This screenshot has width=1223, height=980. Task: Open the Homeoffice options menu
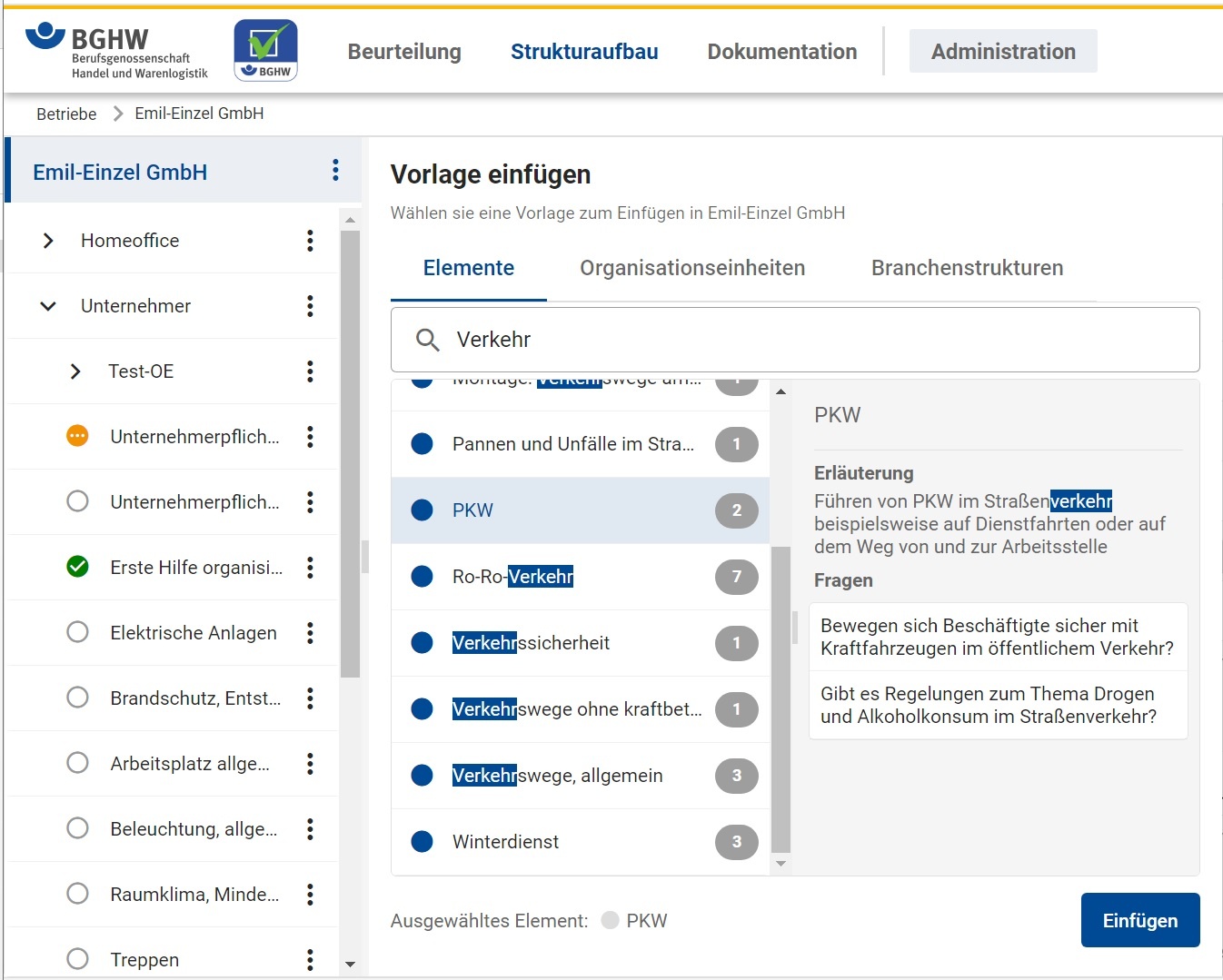pos(310,241)
